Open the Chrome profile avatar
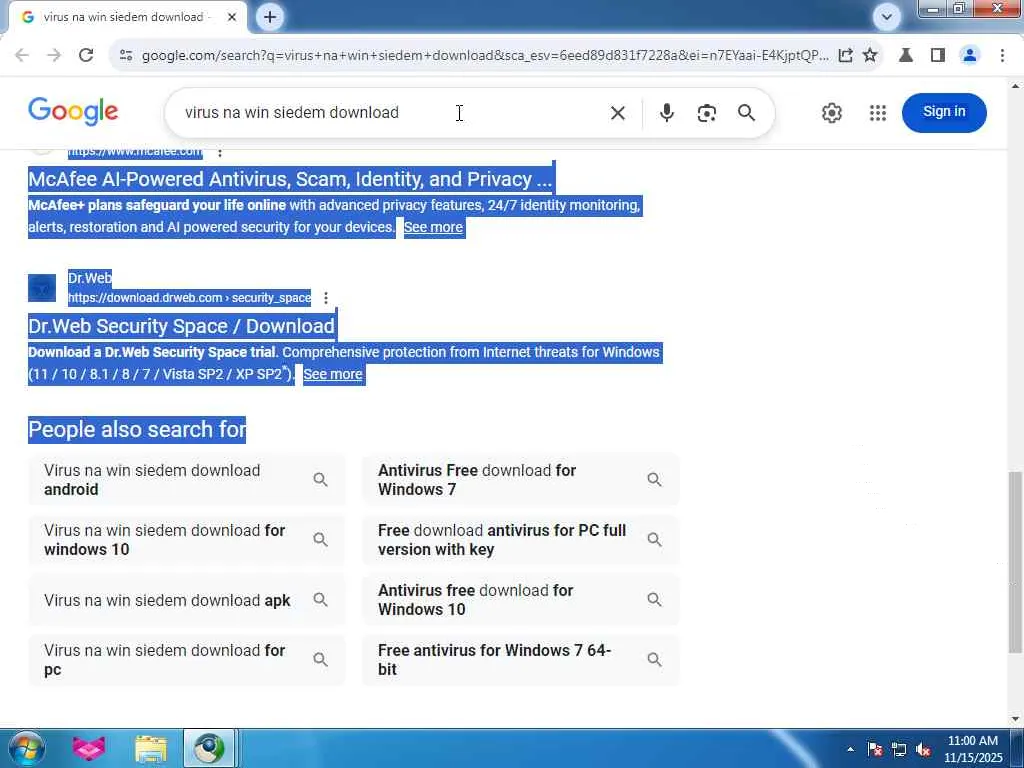The image size is (1024, 768). (970, 56)
